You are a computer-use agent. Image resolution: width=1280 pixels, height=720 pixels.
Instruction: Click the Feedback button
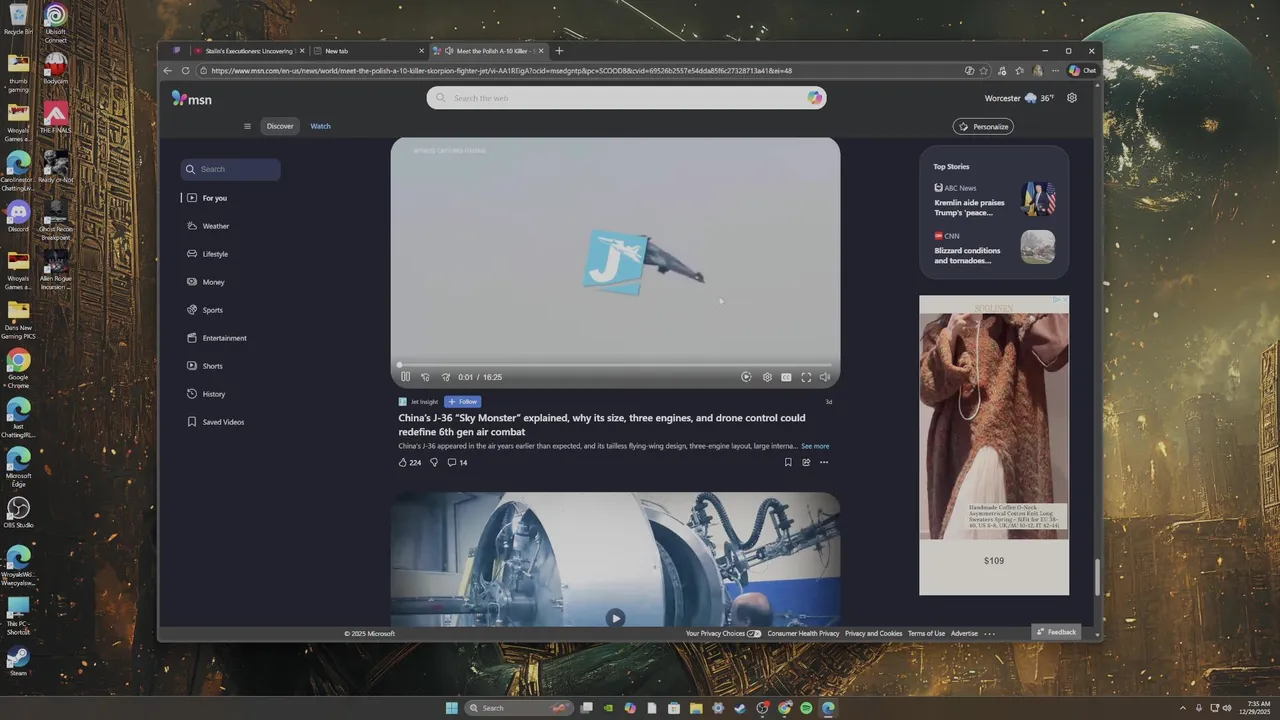[x=1057, y=632]
